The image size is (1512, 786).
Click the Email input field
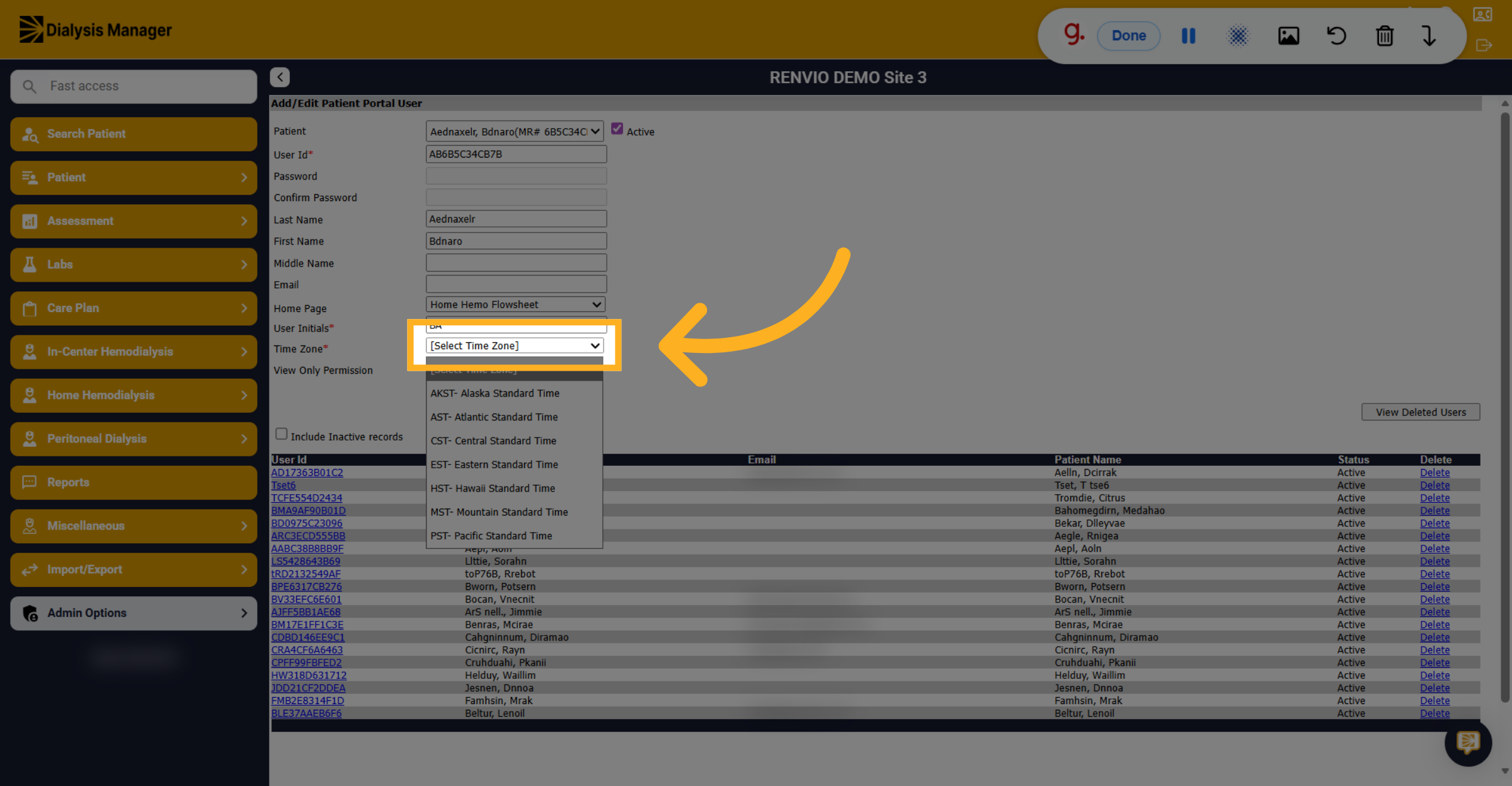pos(516,284)
